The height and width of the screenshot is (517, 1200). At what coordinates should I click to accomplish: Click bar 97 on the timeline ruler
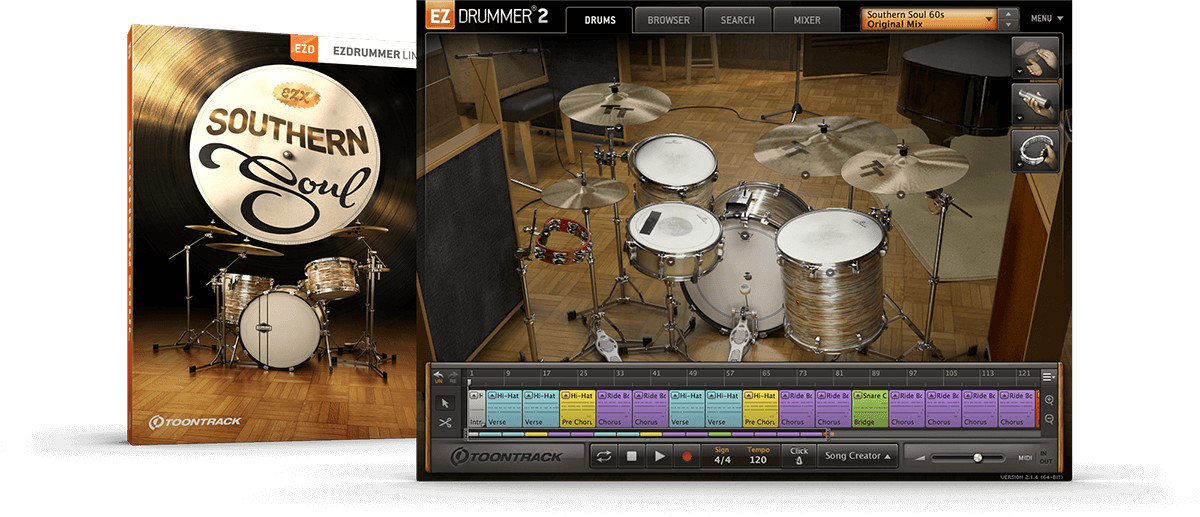tap(912, 374)
